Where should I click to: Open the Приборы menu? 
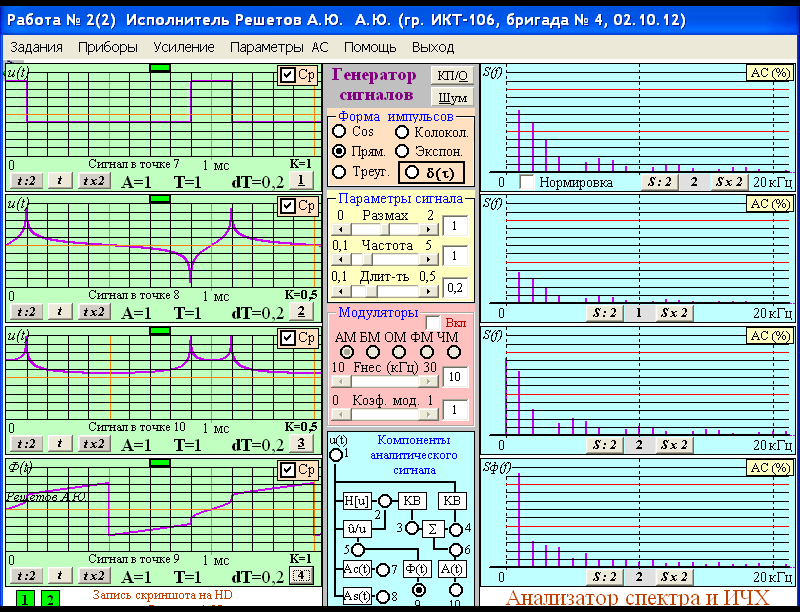click(108, 47)
